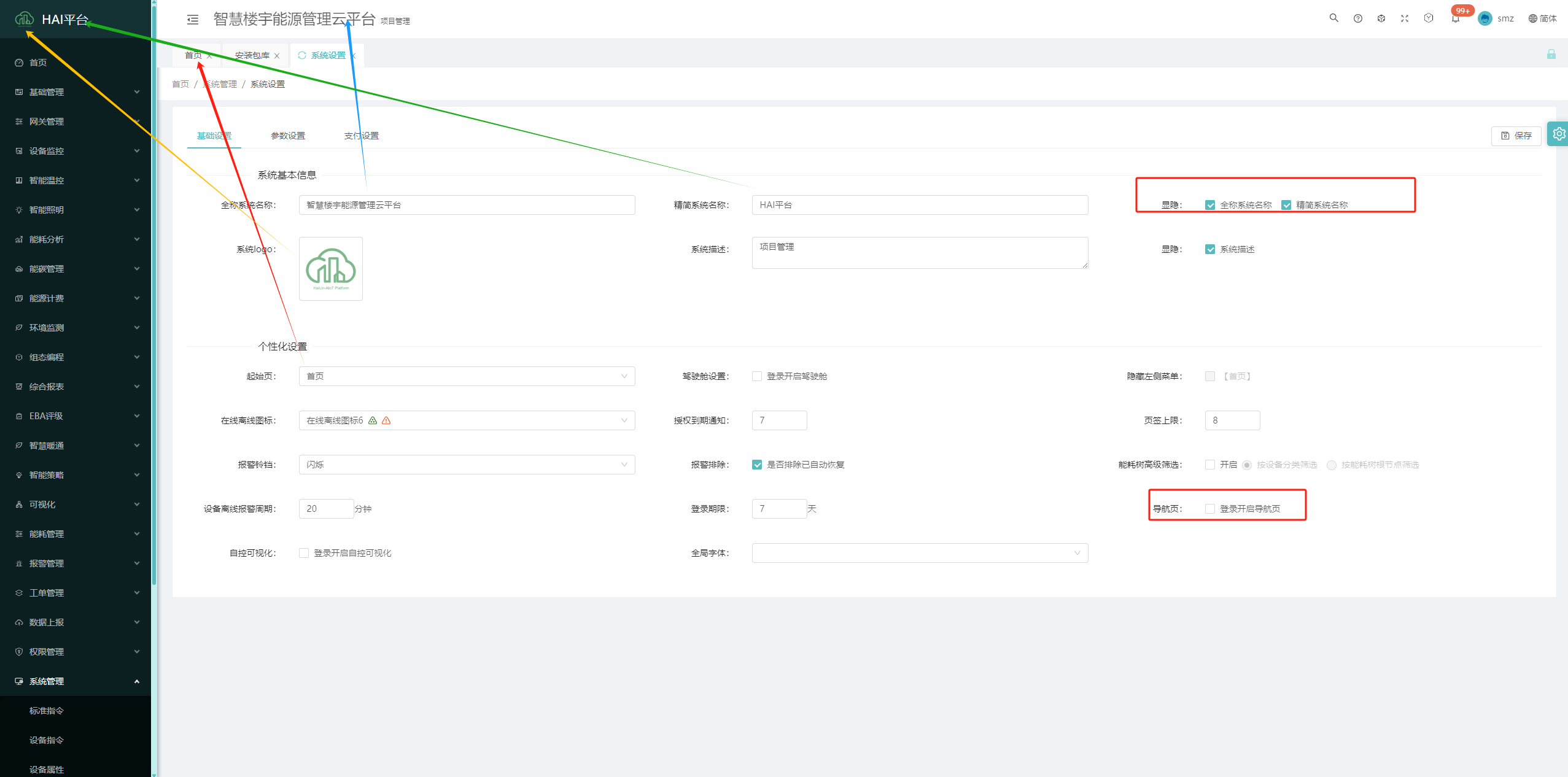This screenshot has height=777, width=1568.
Task: Click the smz user avatar
Action: pos(1485,18)
